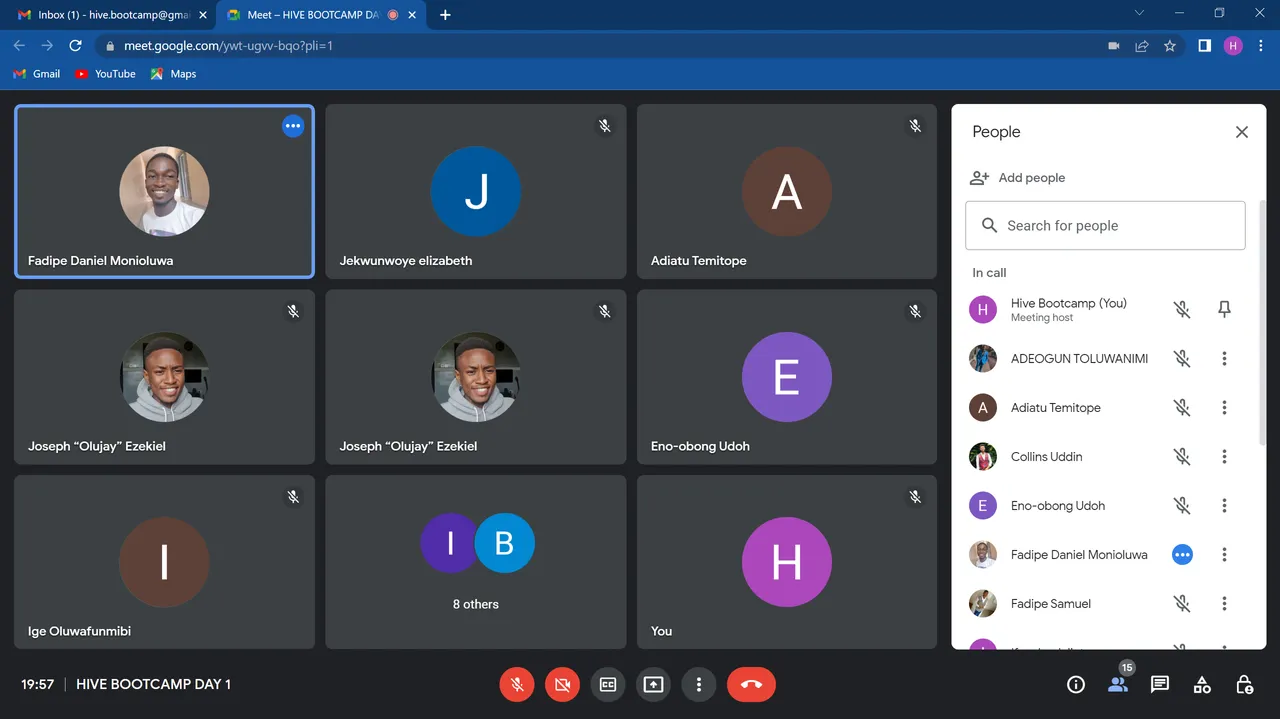Click the mute icon beside ADEOGUN TOLUWANIMI
The height and width of the screenshot is (719, 1280).
[1182, 359]
